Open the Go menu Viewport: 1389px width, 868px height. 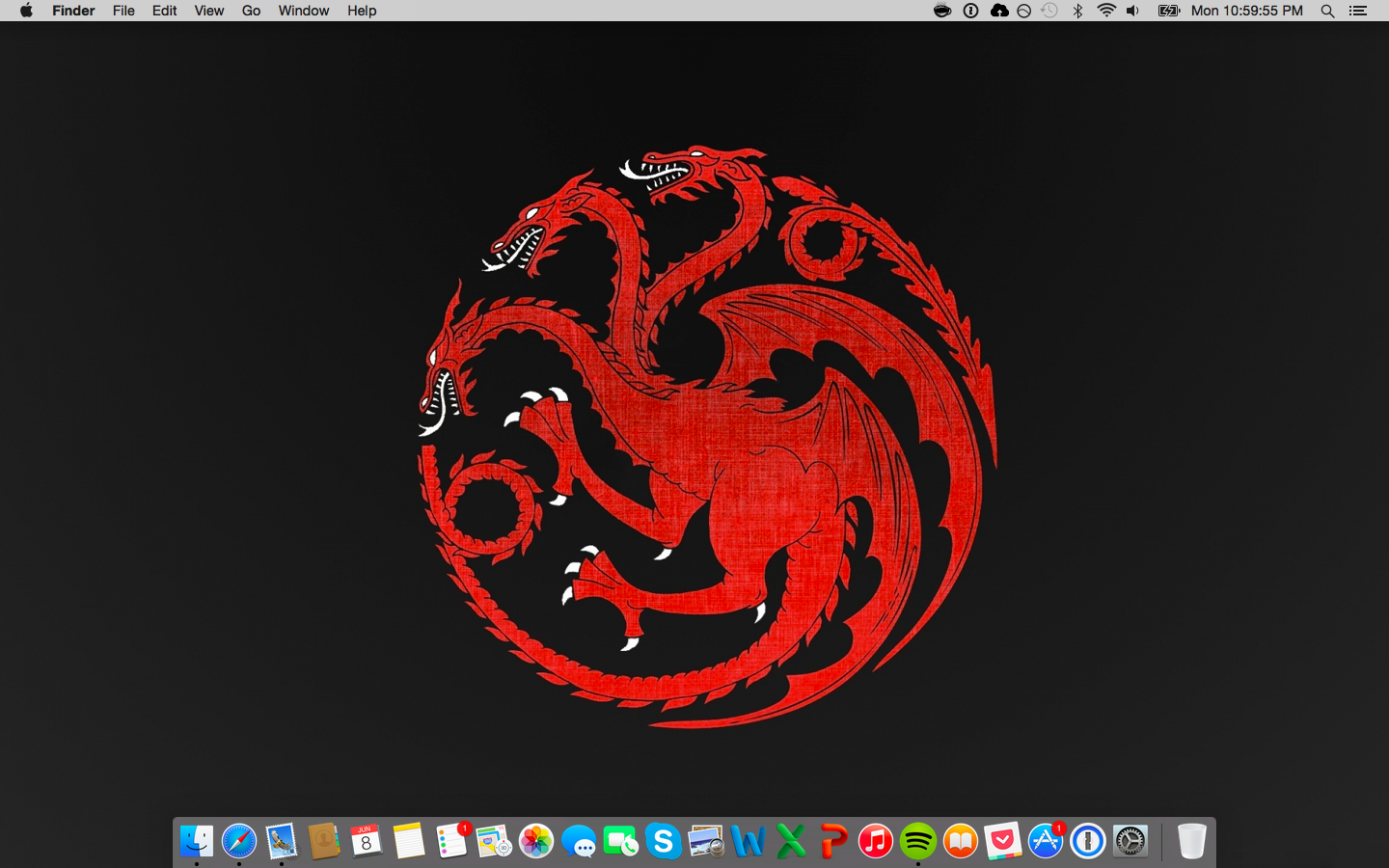click(252, 11)
